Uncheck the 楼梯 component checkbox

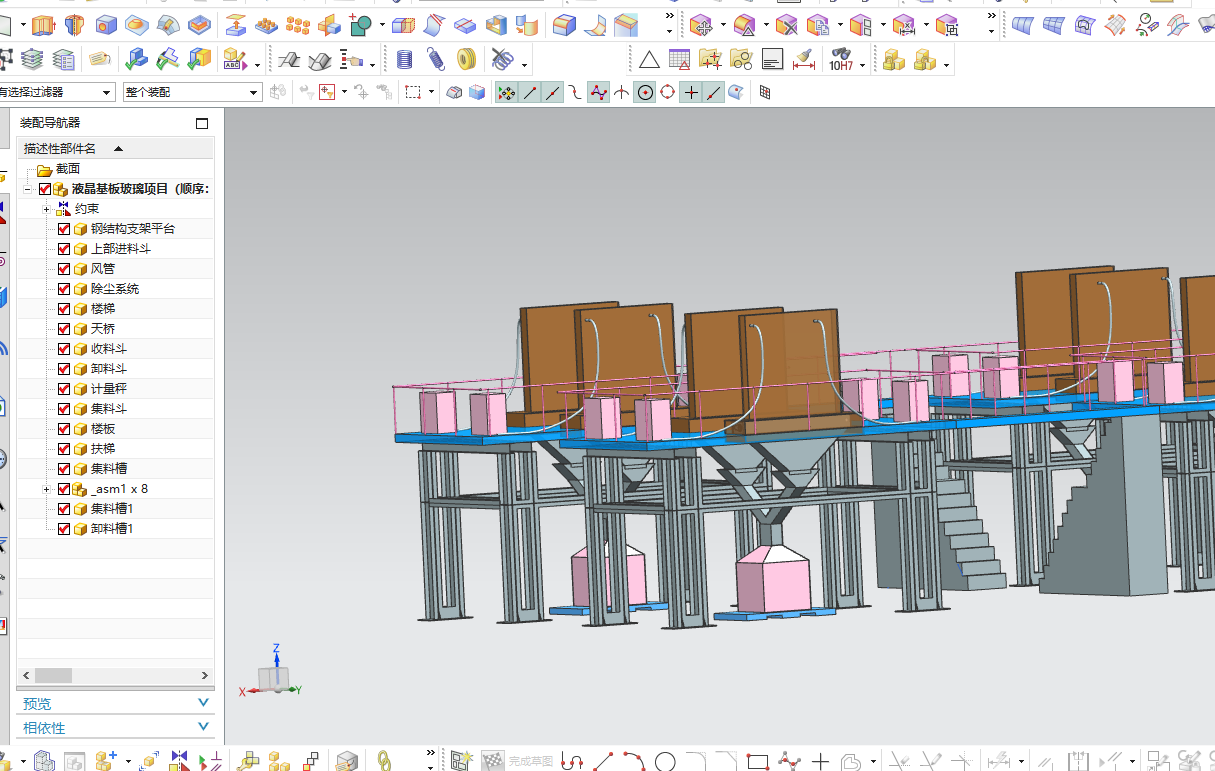(x=64, y=309)
